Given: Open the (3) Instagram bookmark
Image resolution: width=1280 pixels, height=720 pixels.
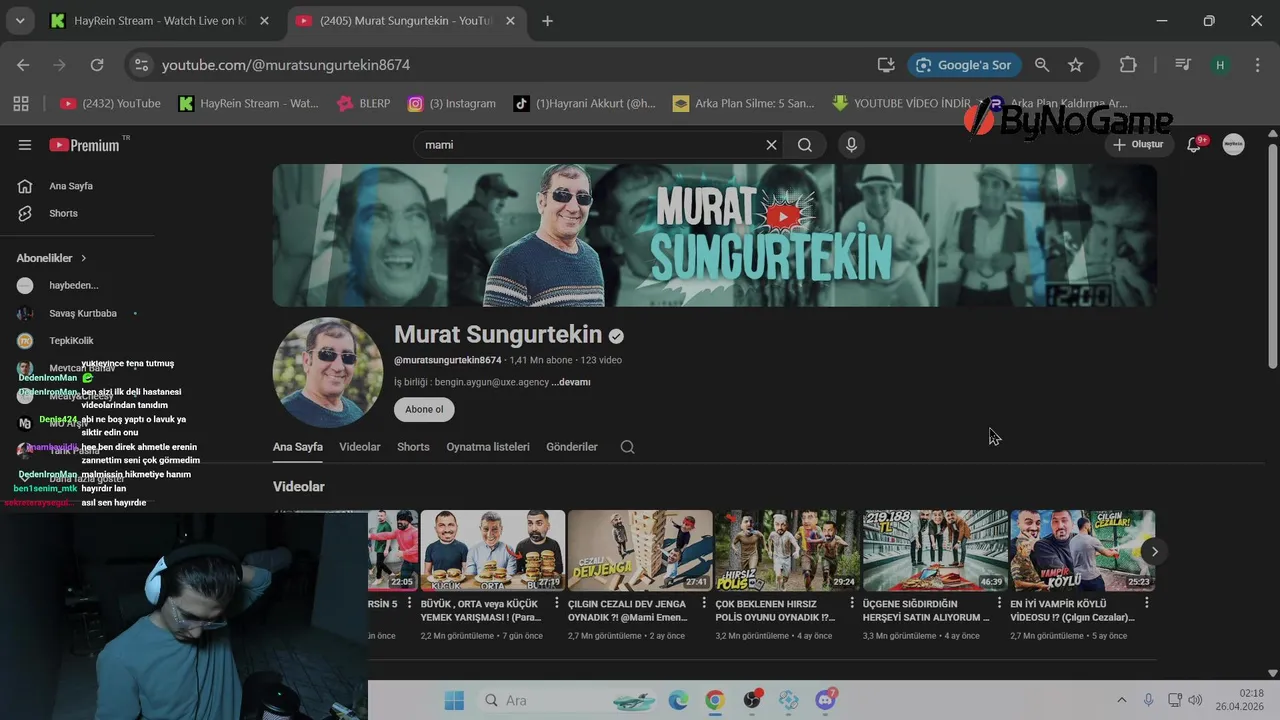Looking at the screenshot, I should coord(452,103).
